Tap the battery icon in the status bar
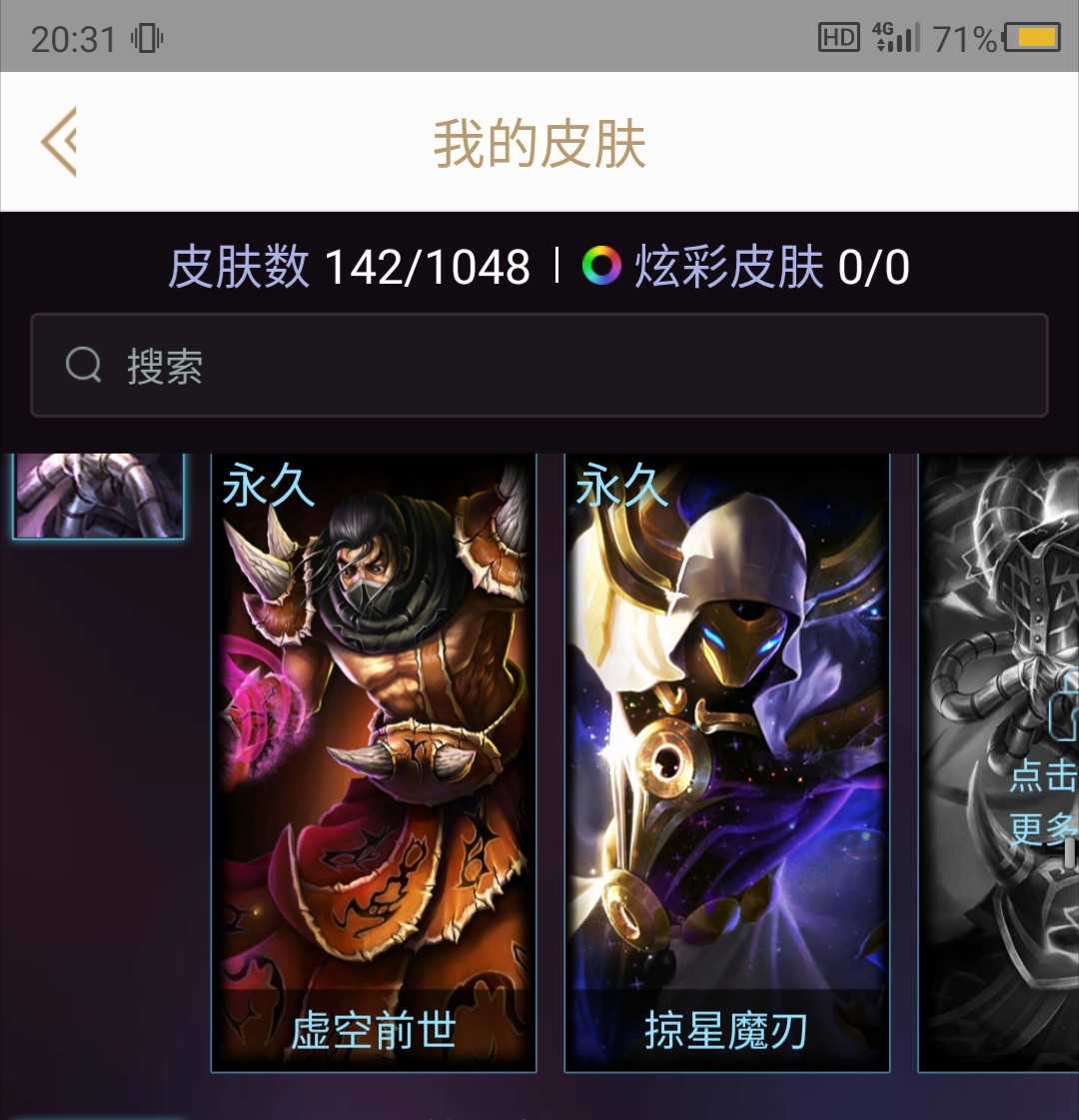 pyautogui.click(x=1033, y=37)
